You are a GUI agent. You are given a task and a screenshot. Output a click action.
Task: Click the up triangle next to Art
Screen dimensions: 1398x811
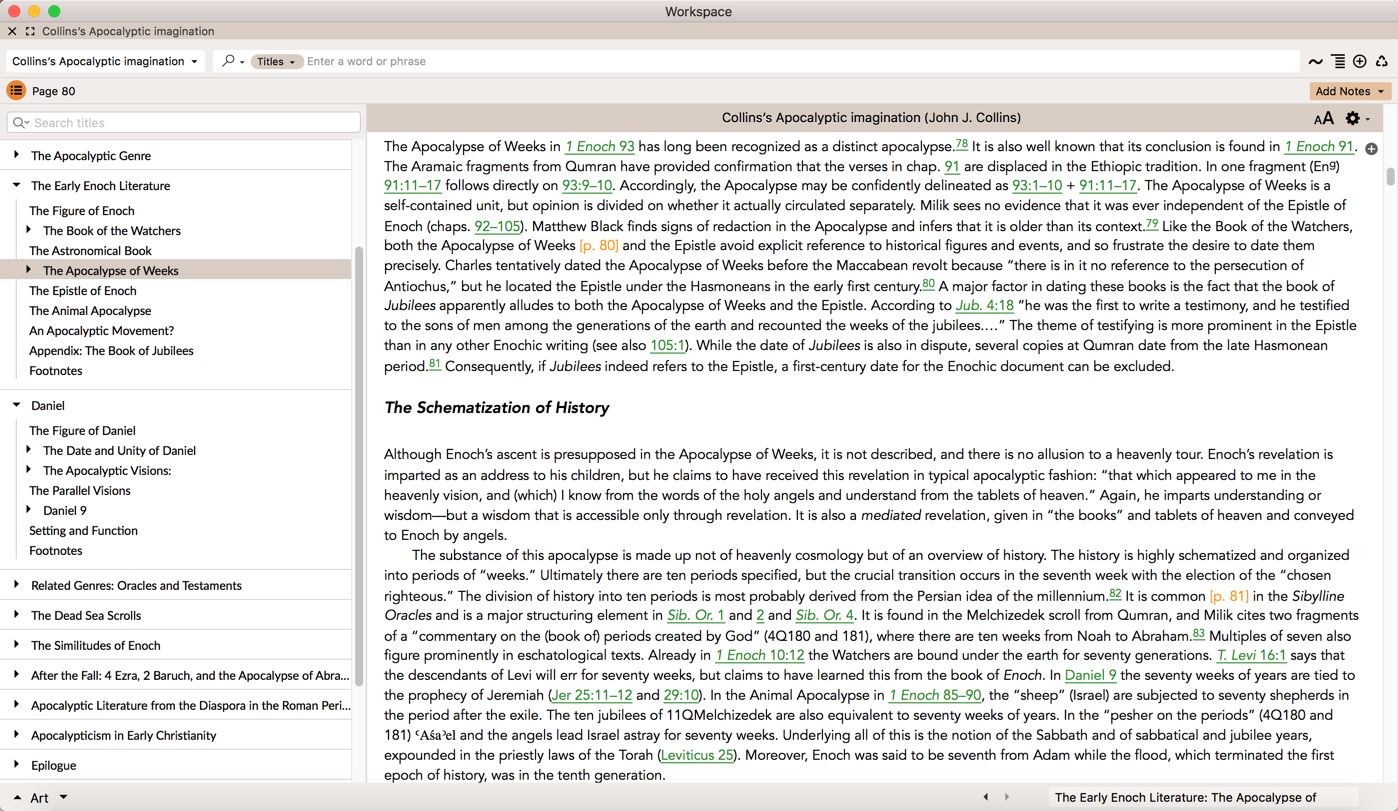(17, 798)
